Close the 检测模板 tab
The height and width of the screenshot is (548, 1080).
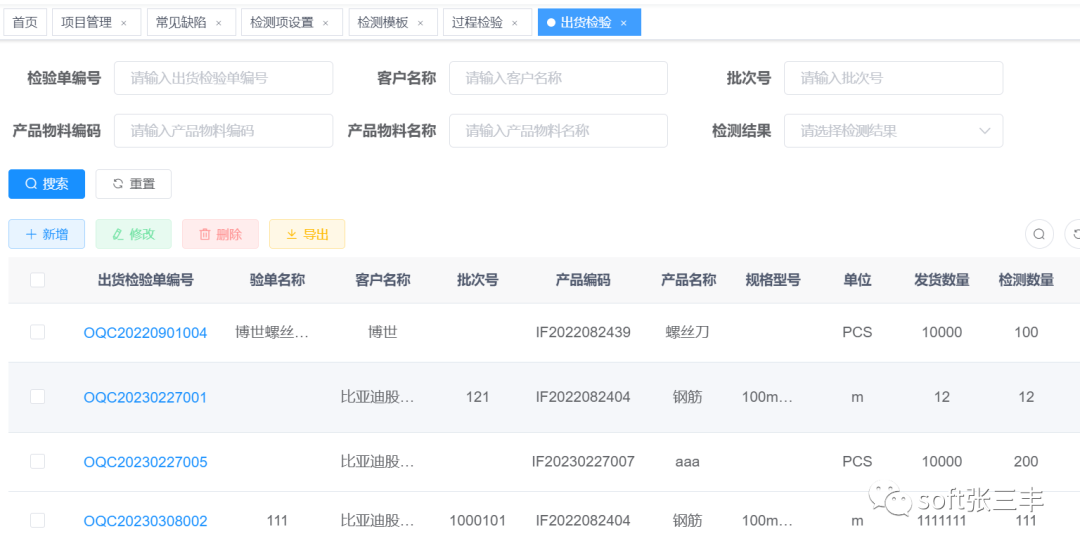pyautogui.click(x=420, y=23)
